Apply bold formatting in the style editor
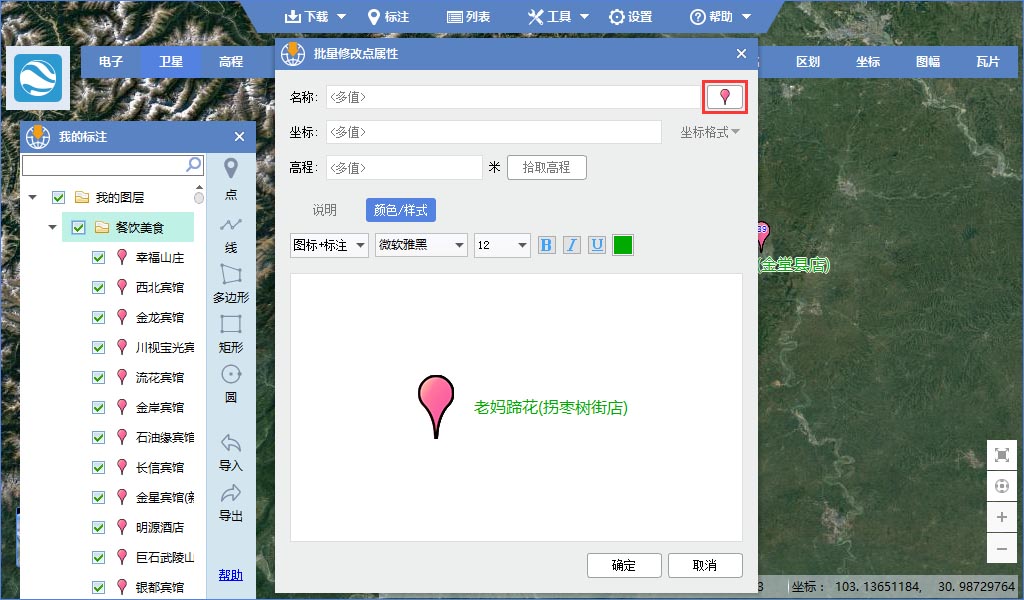Viewport: 1024px width, 600px height. coord(546,244)
